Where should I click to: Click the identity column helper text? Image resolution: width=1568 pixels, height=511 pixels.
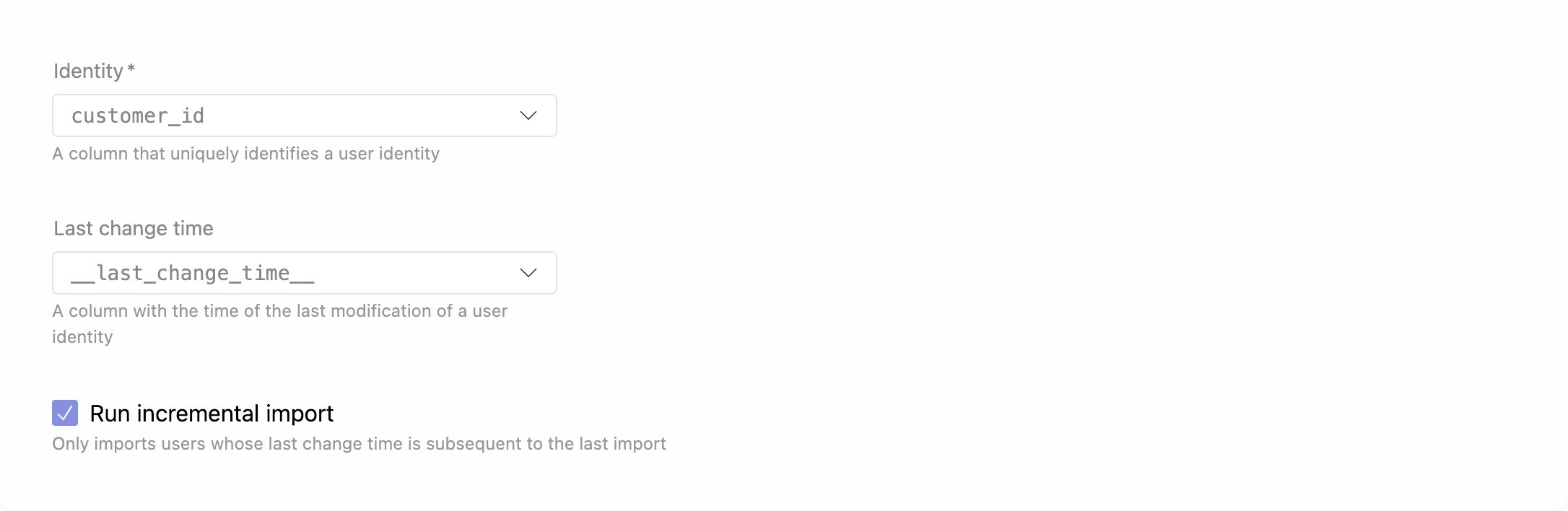click(246, 154)
